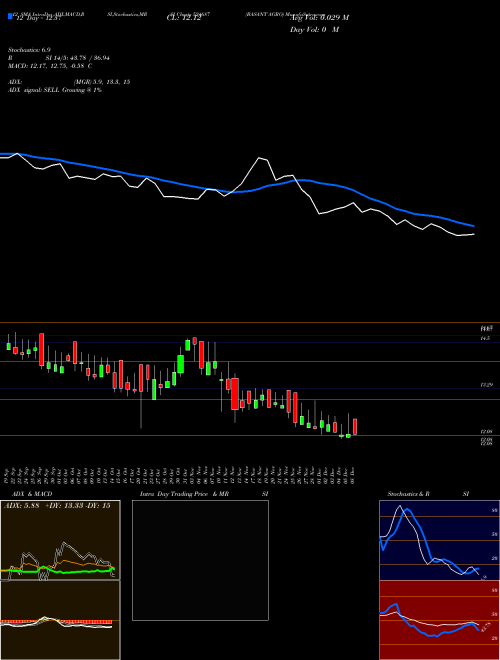This screenshot has width=500, height=660.
Task: Click the 'MACD: 12.17, 12.75, -0.58 C' line
Action: (50, 66)
